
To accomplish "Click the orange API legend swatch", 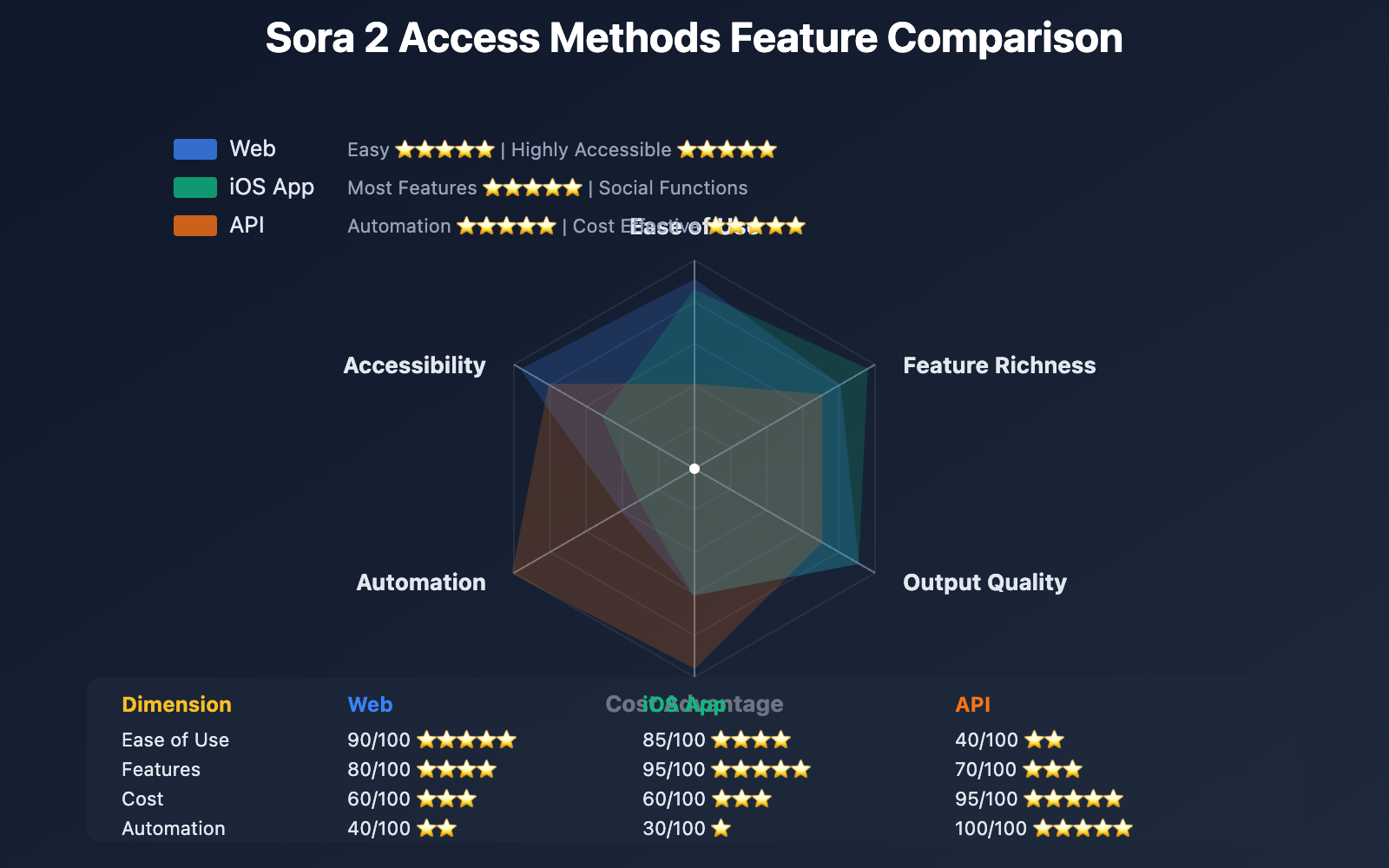I will click(195, 226).
